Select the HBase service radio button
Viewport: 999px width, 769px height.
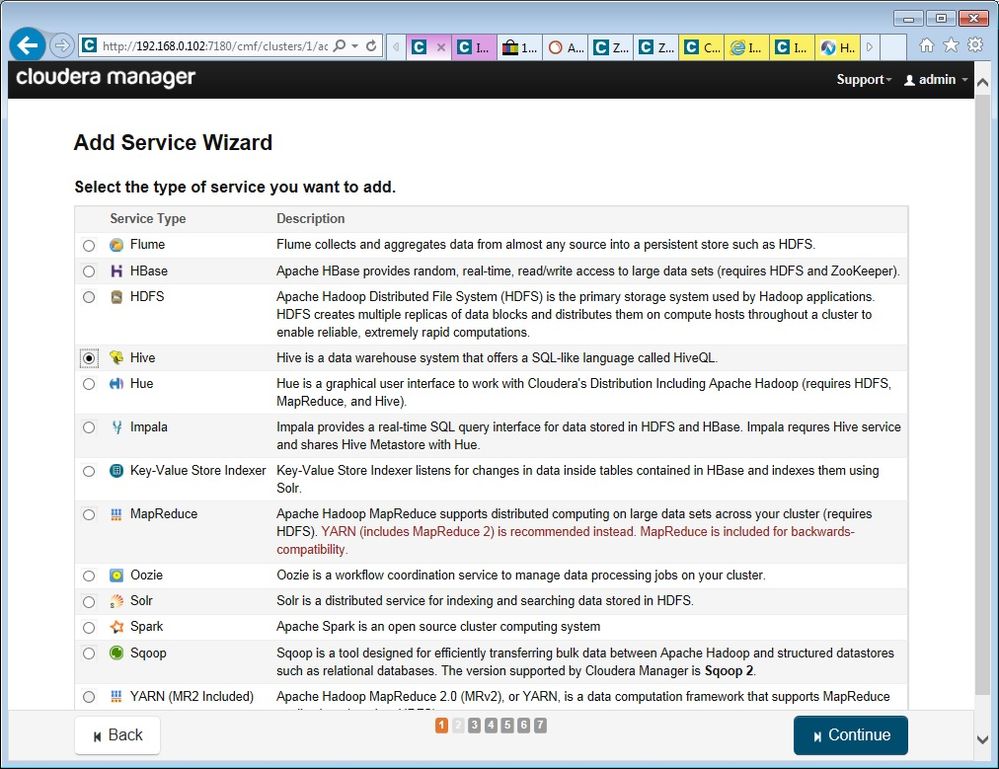pyautogui.click(x=89, y=271)
